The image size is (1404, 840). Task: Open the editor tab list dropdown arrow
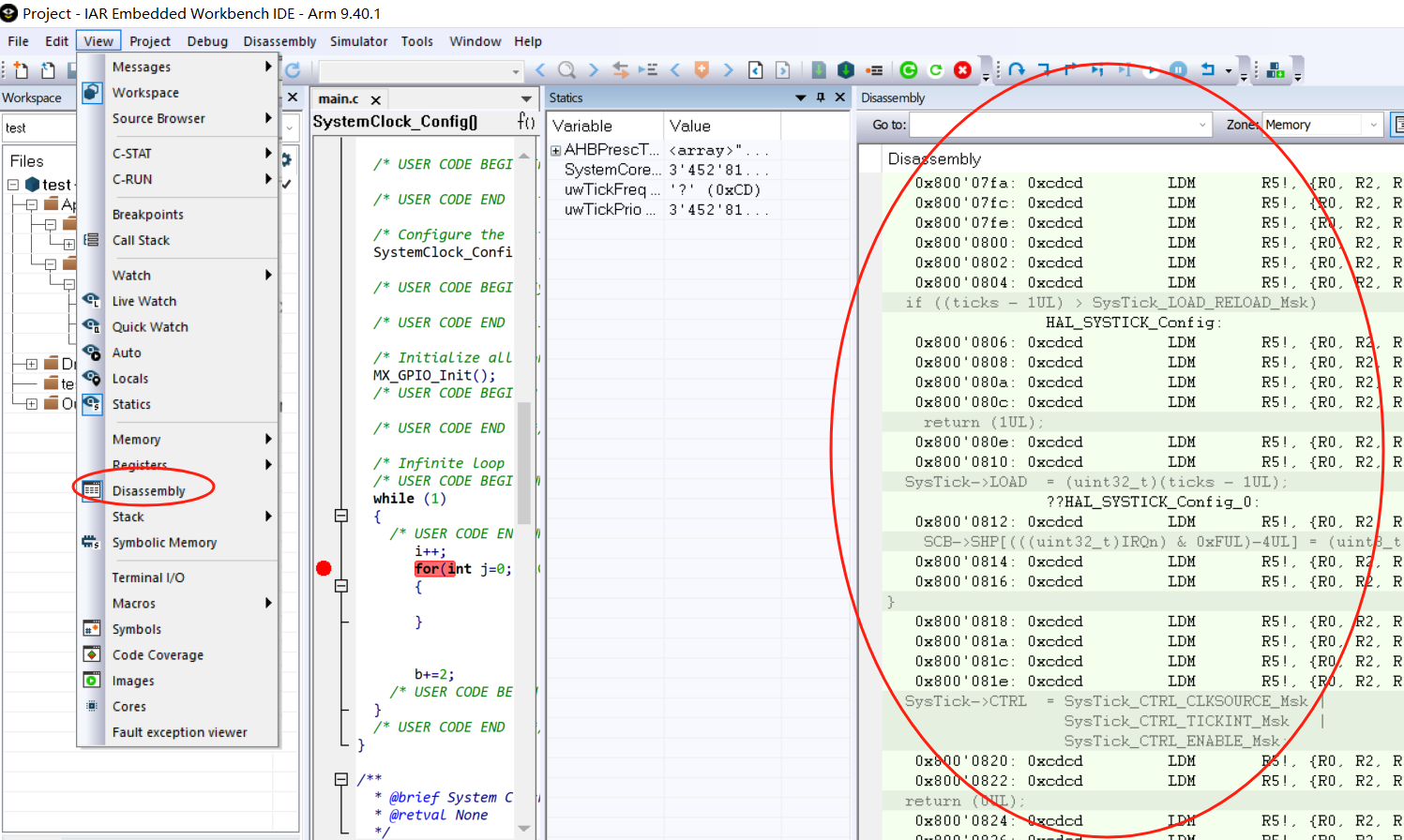tap(526, 98)
